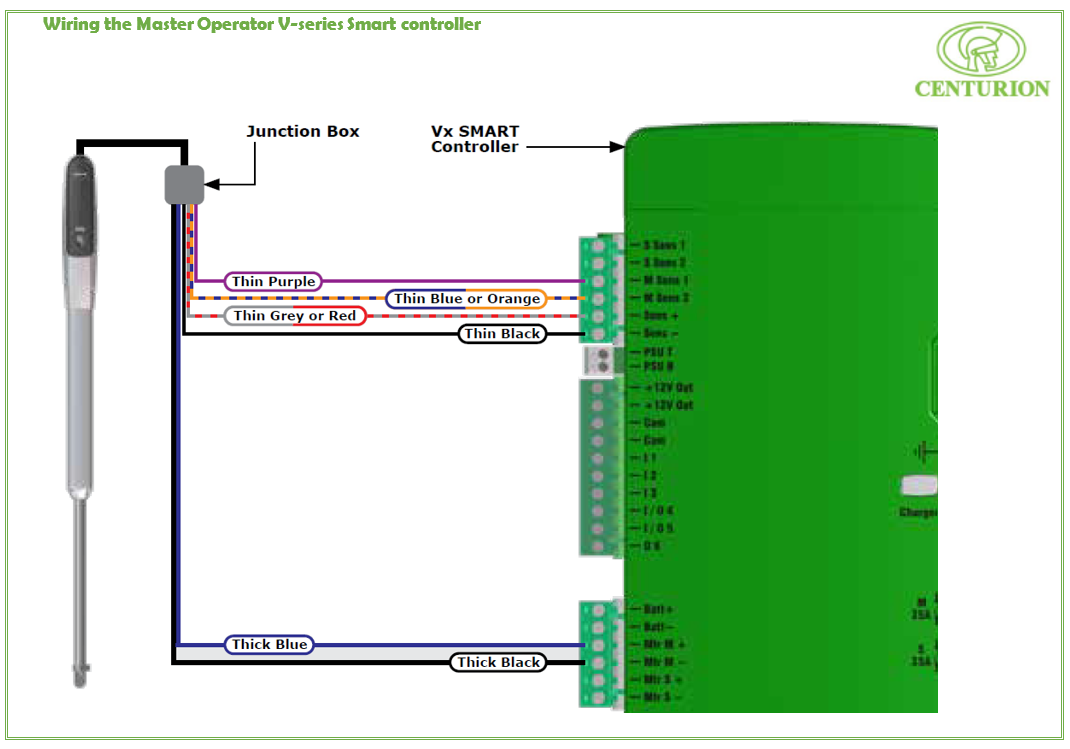Viewport: 1070px width, 749px height.
Task: Click the 'Batt -' terminal label
Action: point(659,627)
